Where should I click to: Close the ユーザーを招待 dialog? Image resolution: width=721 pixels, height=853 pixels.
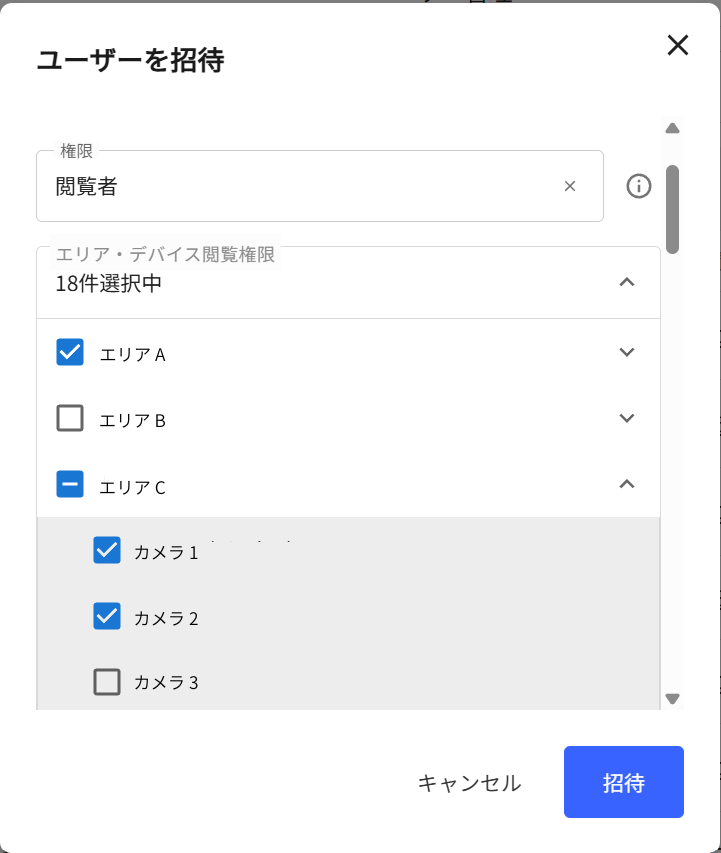(677, 45)
